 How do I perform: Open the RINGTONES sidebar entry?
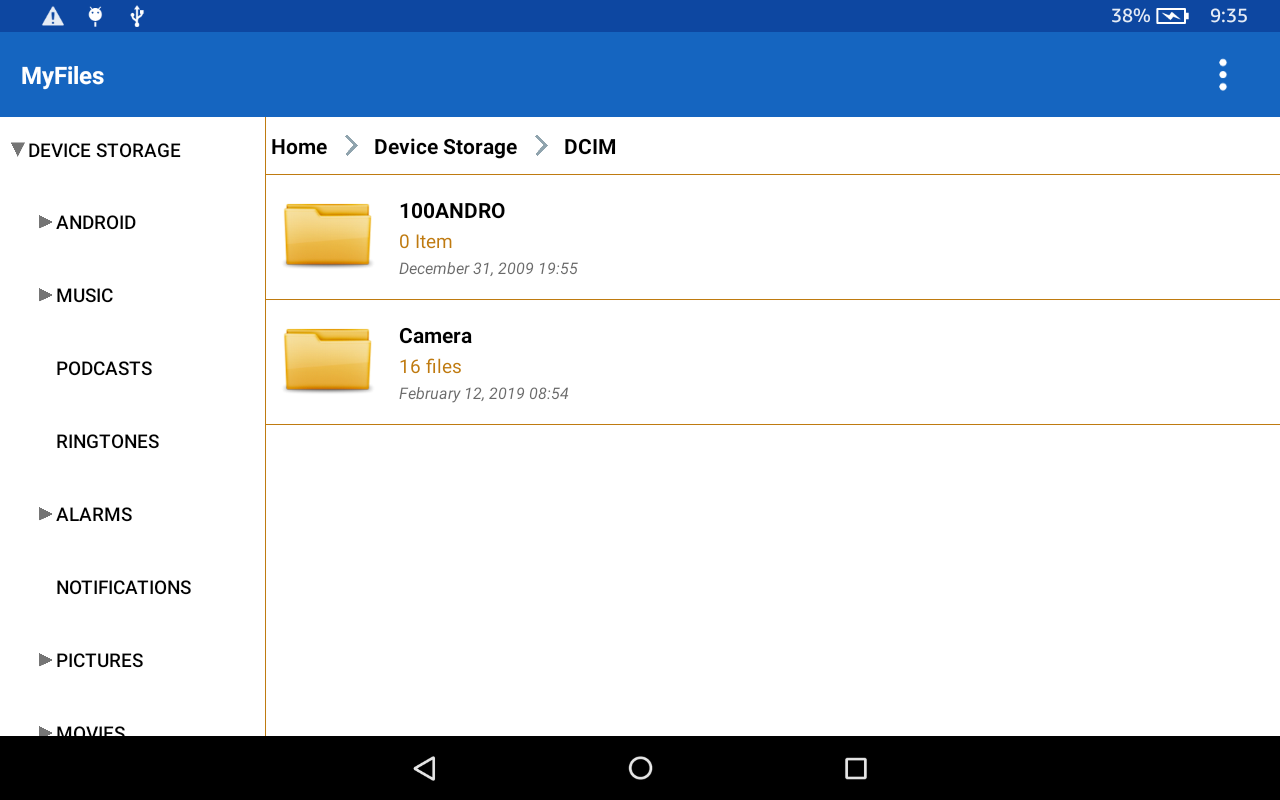pyautogui.click(x=107, y=441)
